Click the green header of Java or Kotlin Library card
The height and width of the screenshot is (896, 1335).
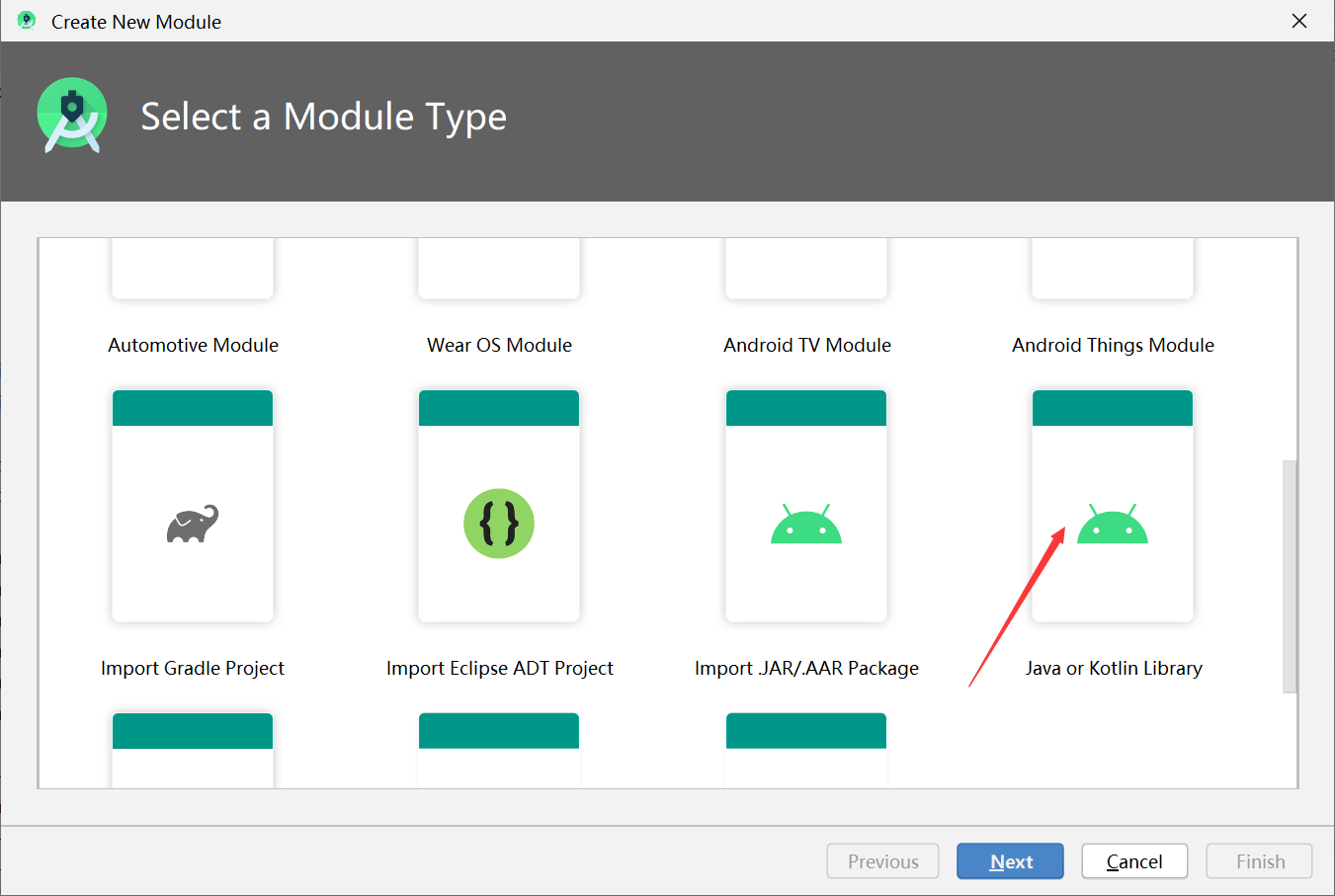[1113, 408]
